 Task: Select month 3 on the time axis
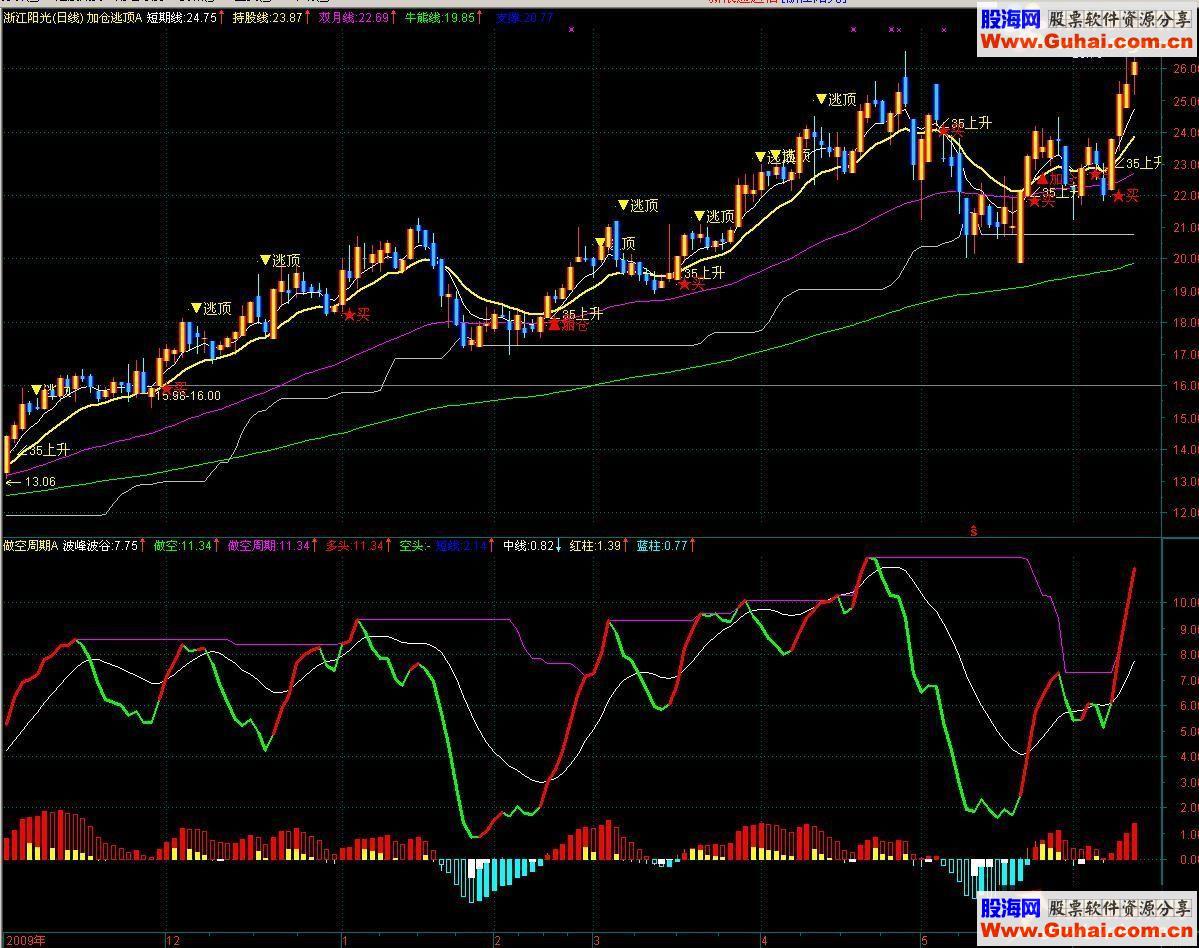pos(596,940)
